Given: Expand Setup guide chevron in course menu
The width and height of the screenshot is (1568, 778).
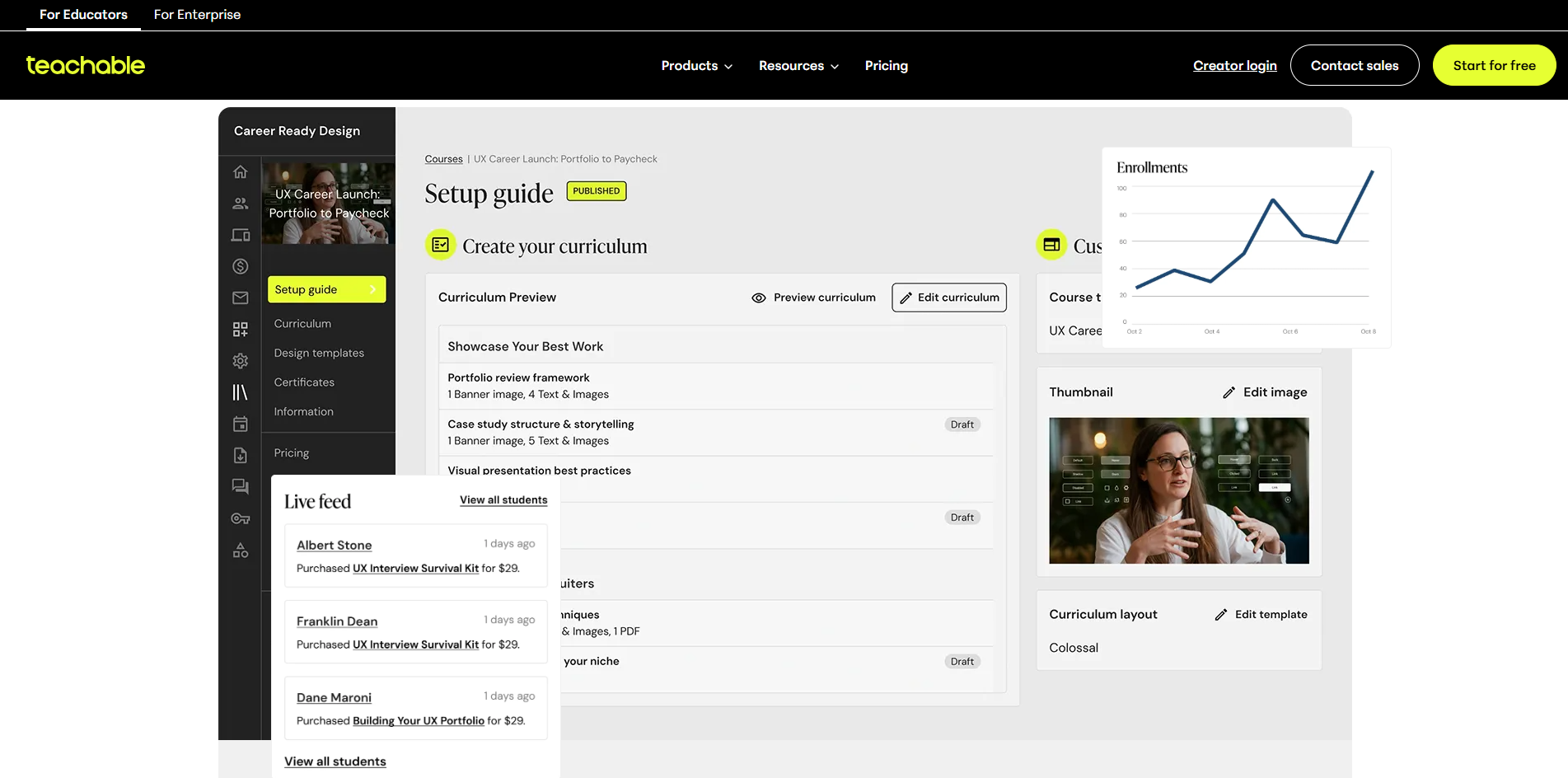Looking at the screenshot, I should [x=372, y=289].
